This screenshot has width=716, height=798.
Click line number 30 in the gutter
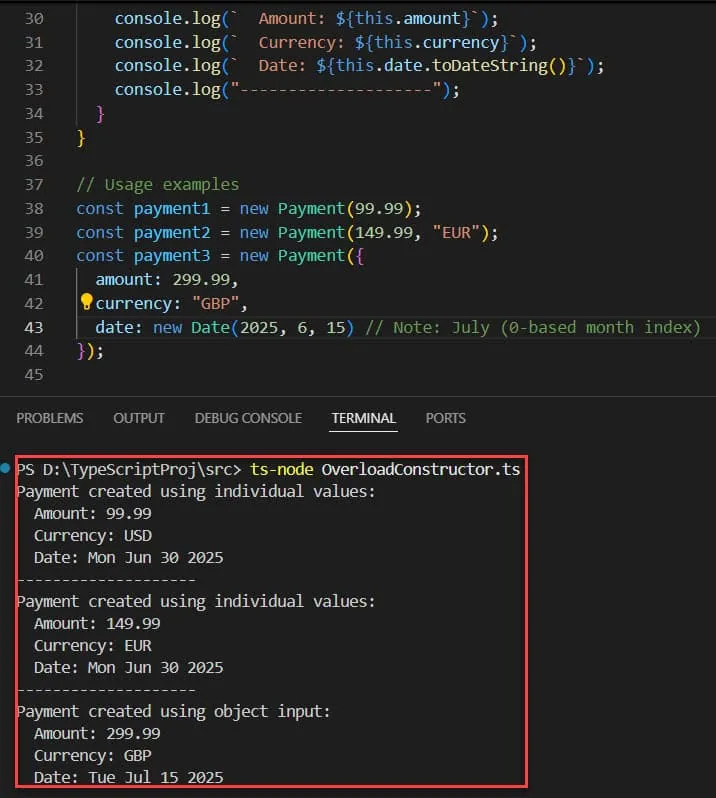[x=34, y=19]
